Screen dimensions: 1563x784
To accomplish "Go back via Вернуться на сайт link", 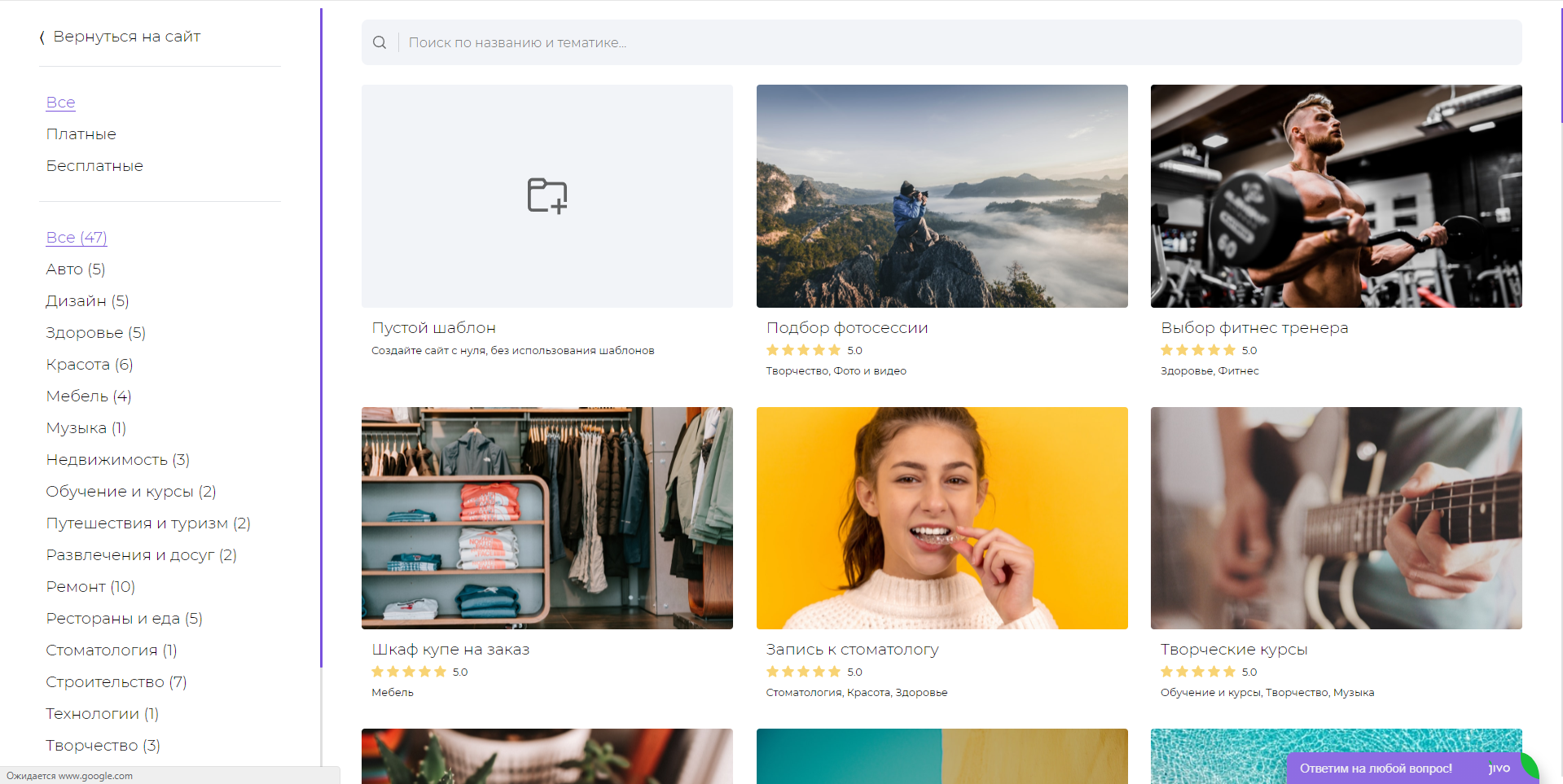I will (x=126, y=37).
